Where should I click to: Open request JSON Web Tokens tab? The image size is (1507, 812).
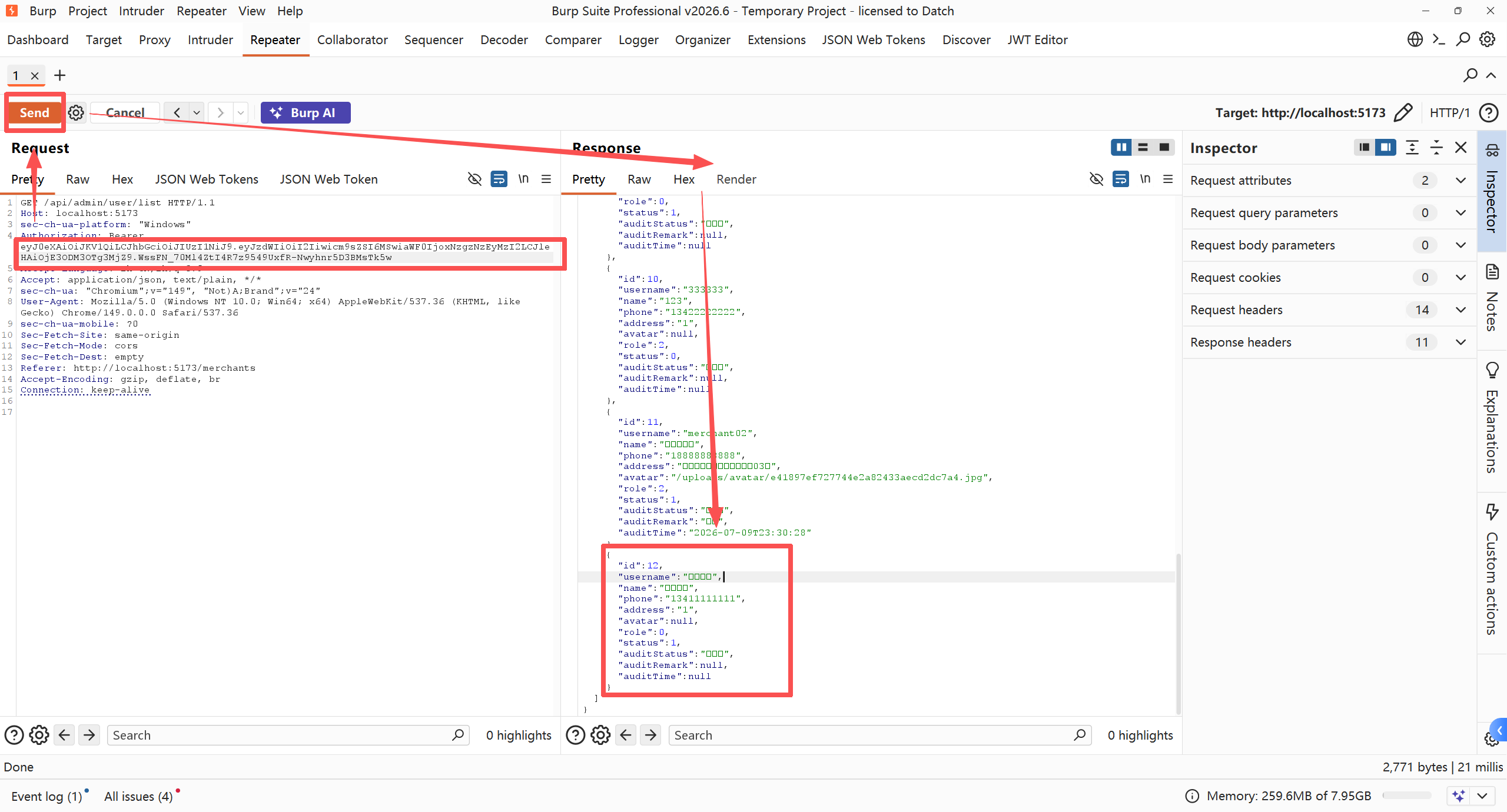click(x=207, y=179)
